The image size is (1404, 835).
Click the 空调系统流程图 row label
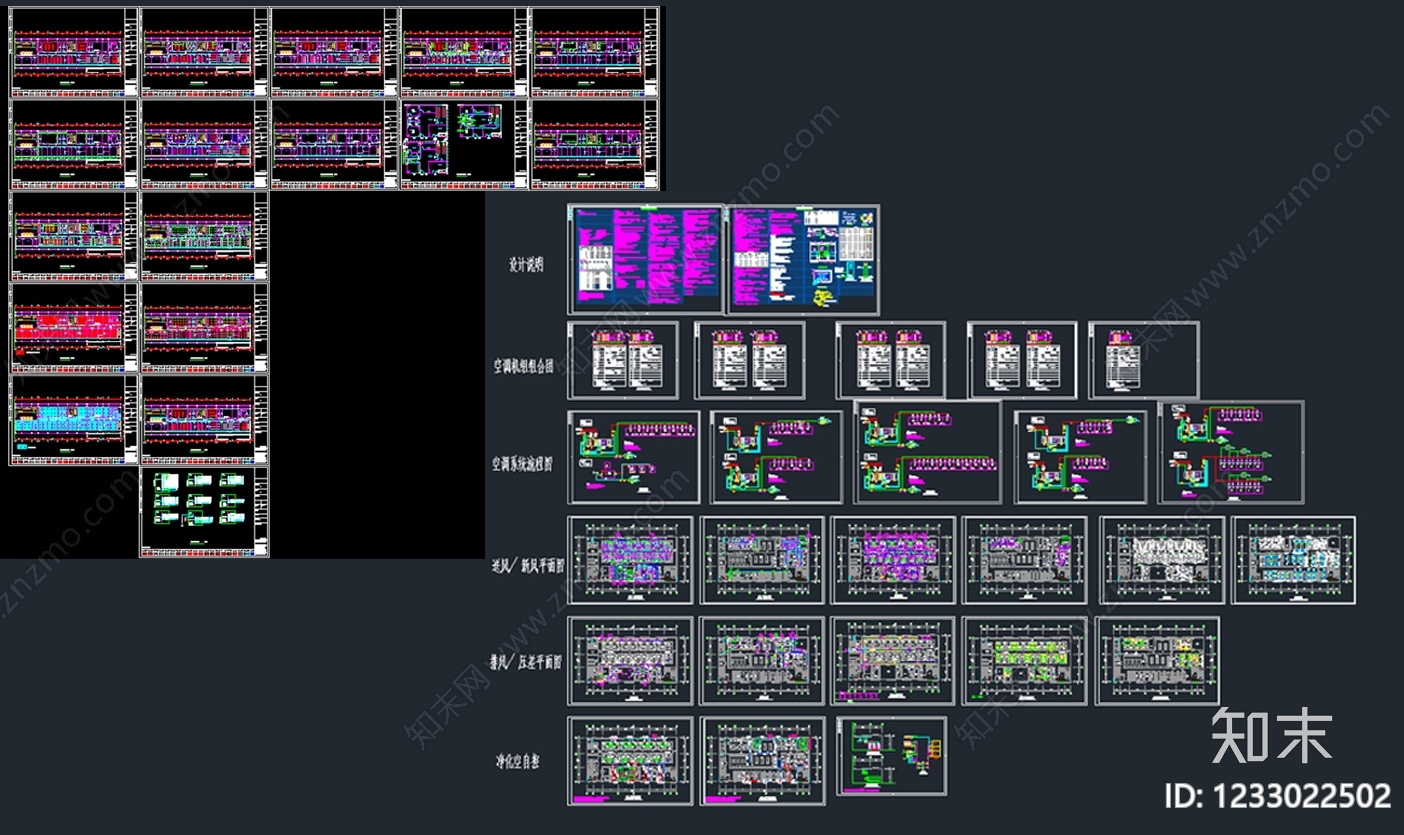(x=522, y=464)
